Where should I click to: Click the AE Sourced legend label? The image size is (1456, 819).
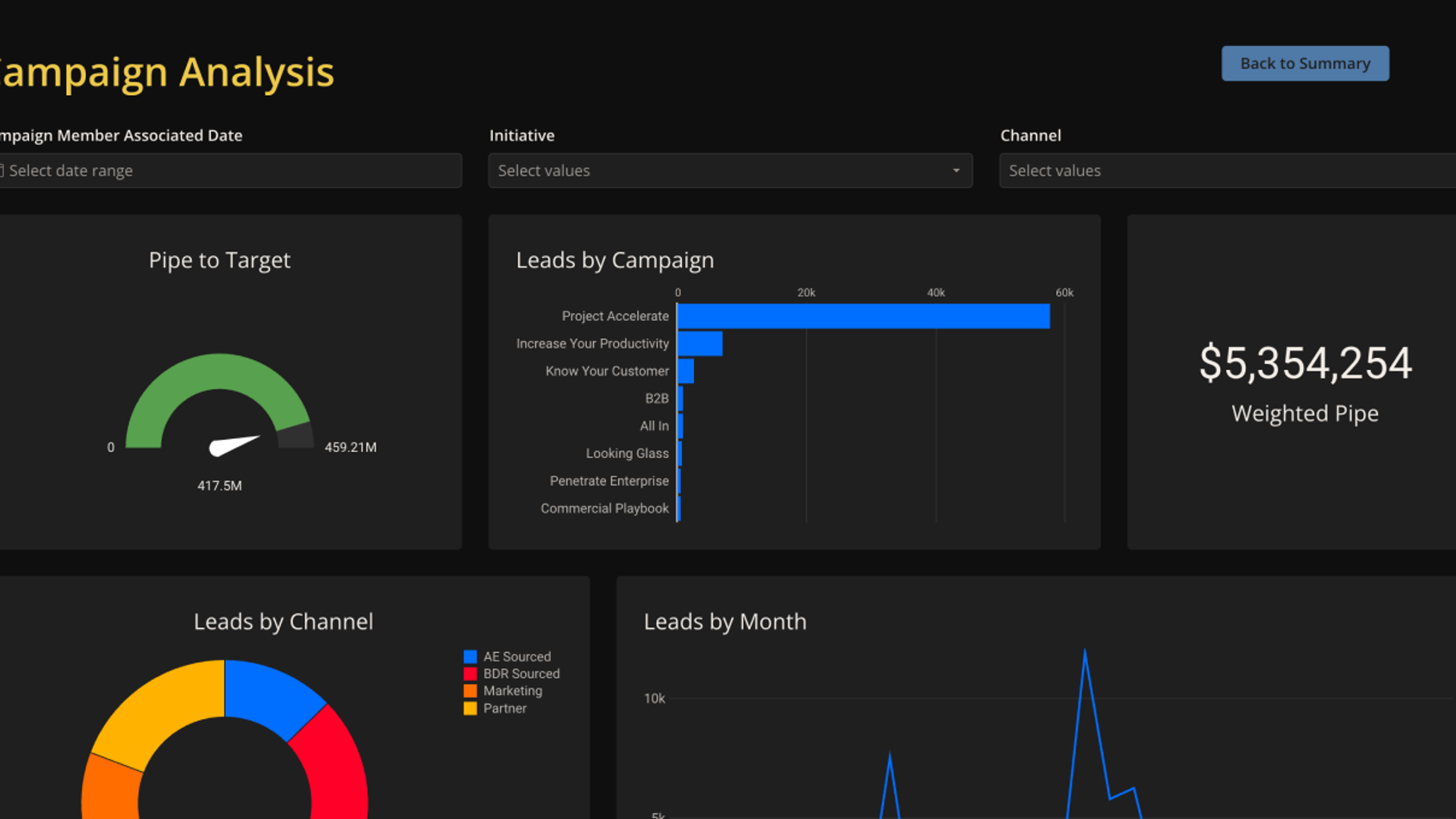[x=516, y=657]
